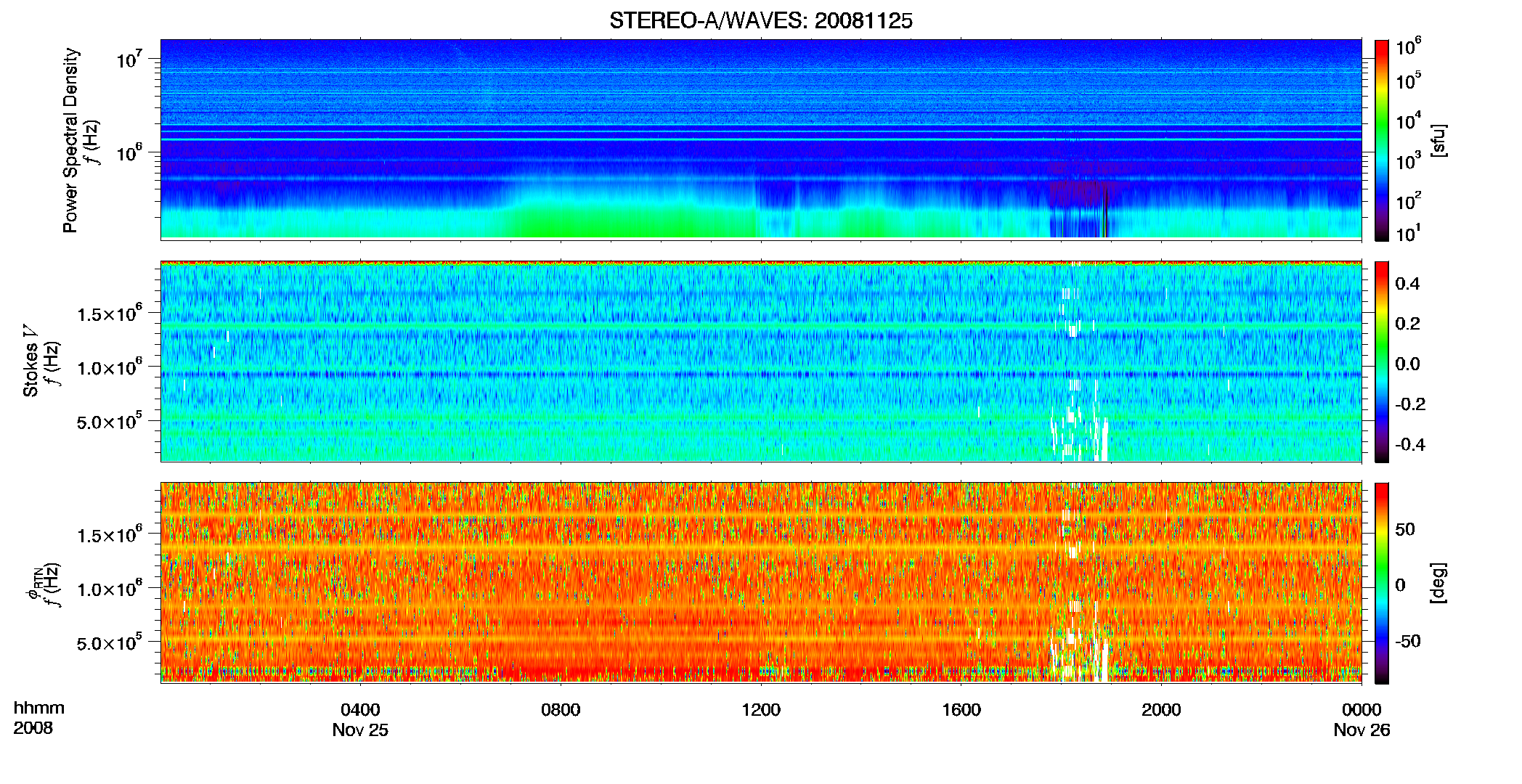Click the '50' label on the degrees colorbar
This screenshot has width=1522, height=784.
[x=1405, y=529]
